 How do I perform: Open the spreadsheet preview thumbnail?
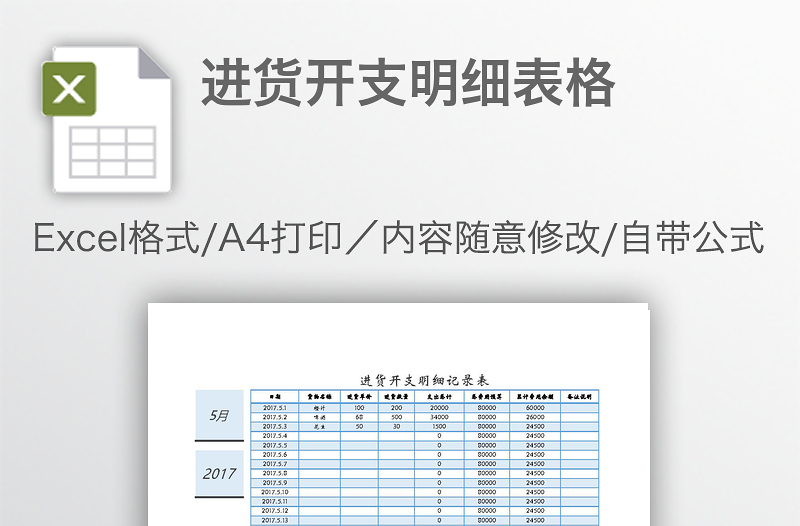pyautogui.click(x=398, y=415)
